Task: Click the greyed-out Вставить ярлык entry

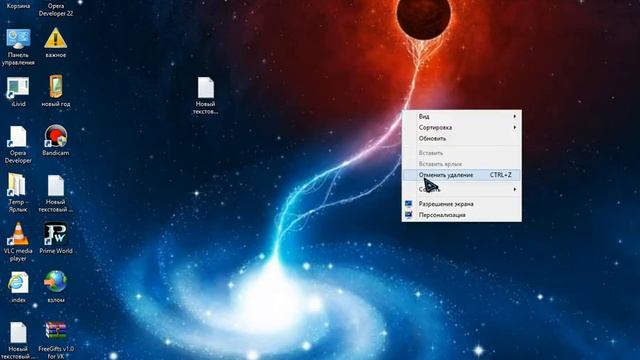Action: coord(462,164)
